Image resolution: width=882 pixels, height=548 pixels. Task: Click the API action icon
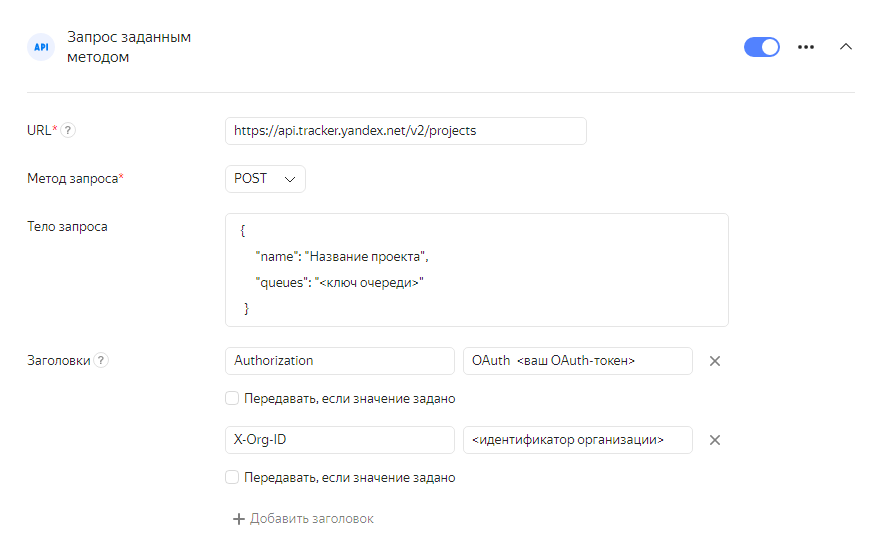[41, 47]
